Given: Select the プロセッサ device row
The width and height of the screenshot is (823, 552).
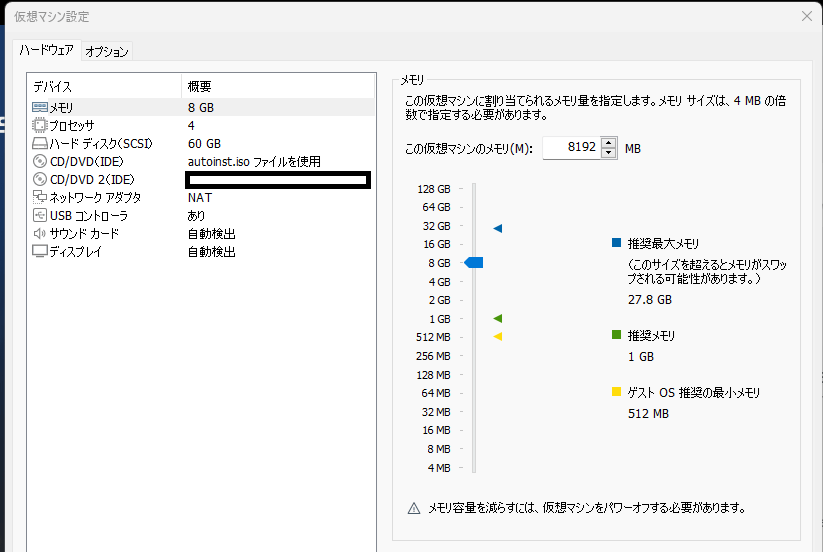Looking at the screenshot, I should point(202,125).
